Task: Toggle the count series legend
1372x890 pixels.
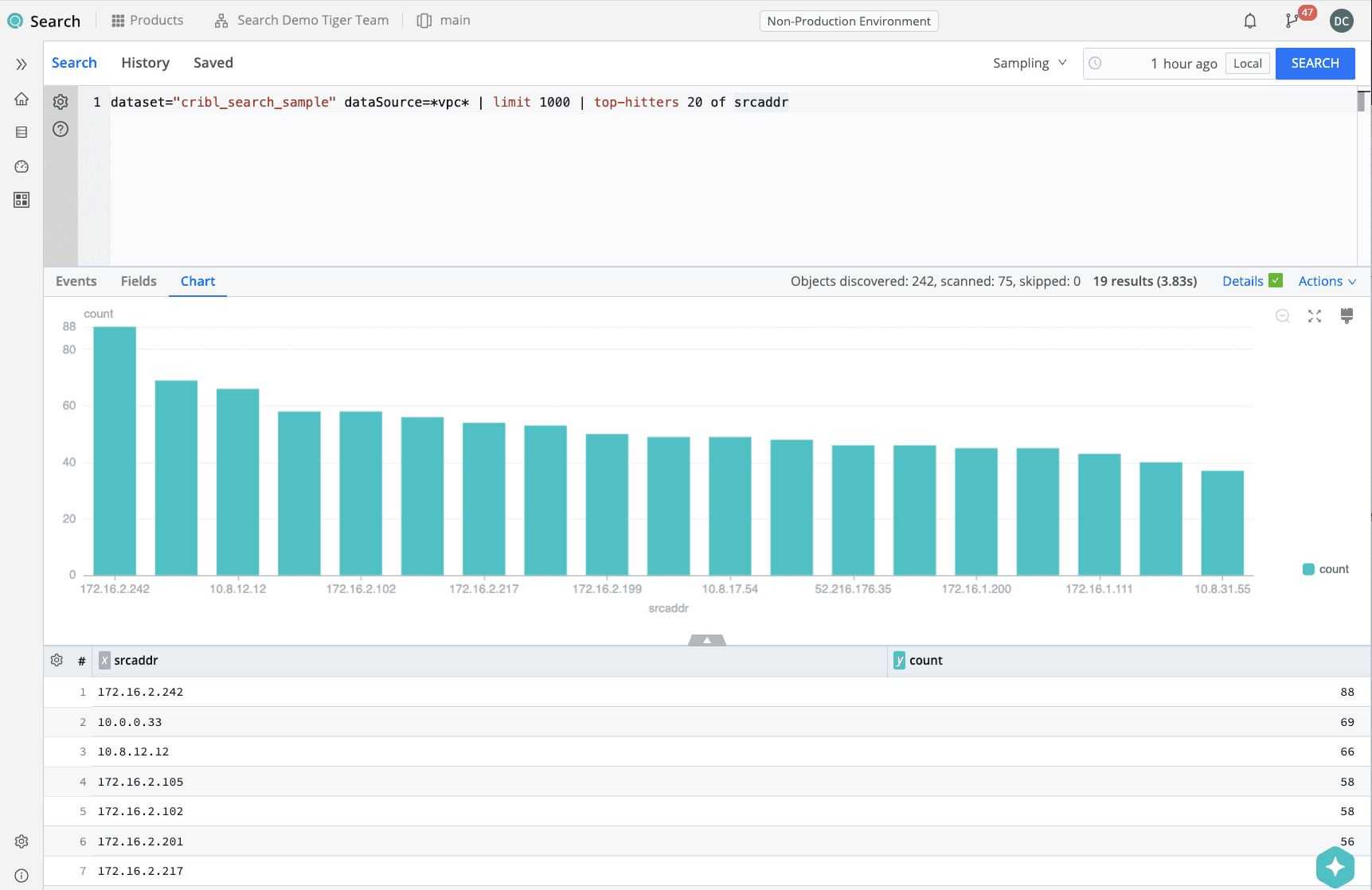Action: point(1325,569)
